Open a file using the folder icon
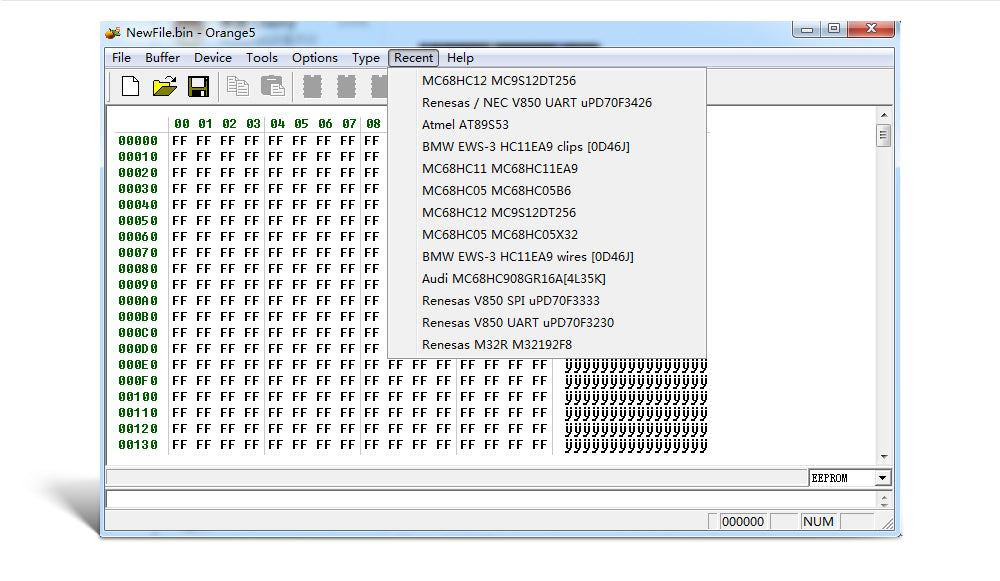Image resolution: width=1000 pixels, height=581 pixels. pyautogui.click(x=164, y=87)
